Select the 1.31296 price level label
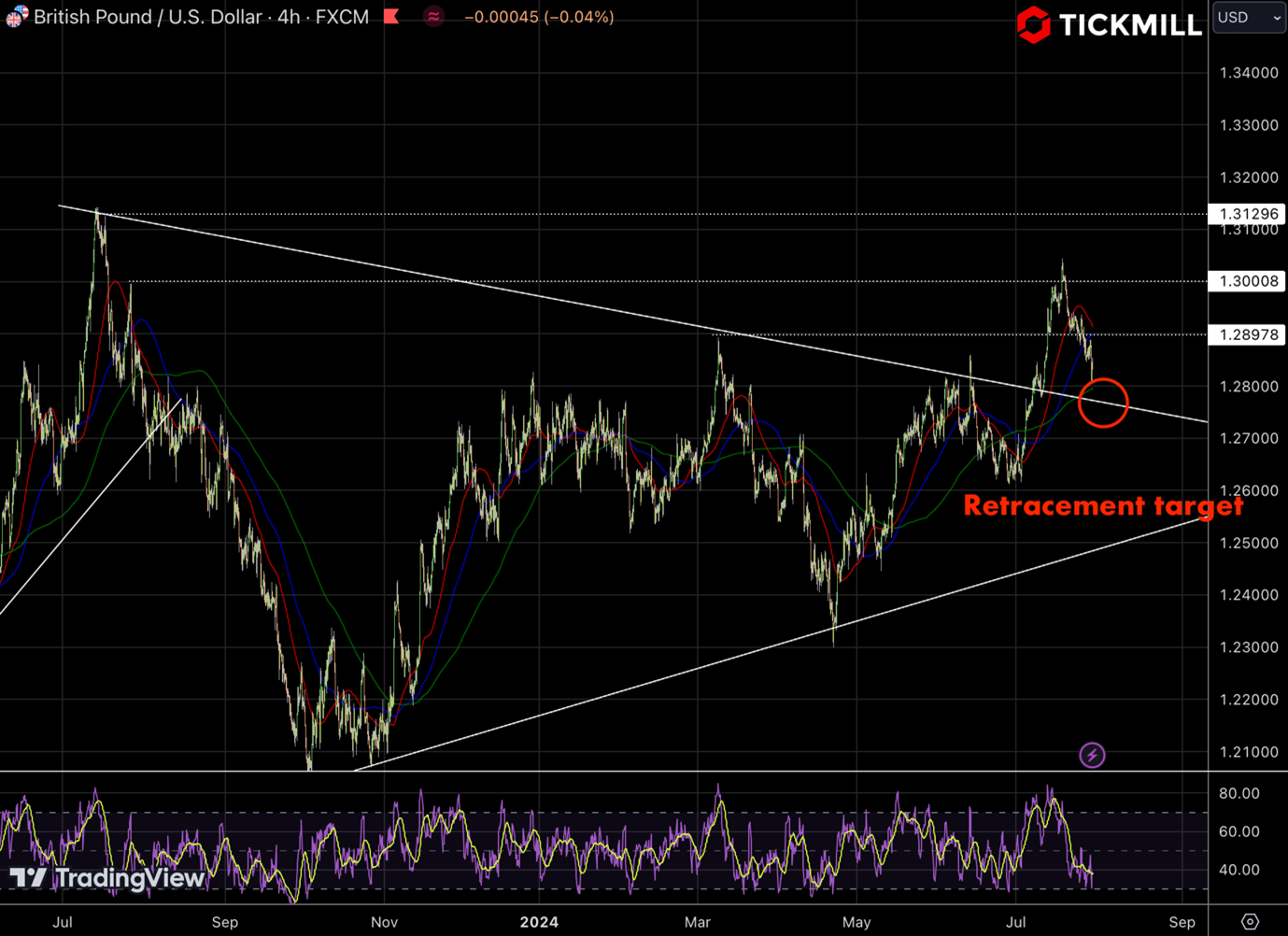 click(x=1248, y=214)
